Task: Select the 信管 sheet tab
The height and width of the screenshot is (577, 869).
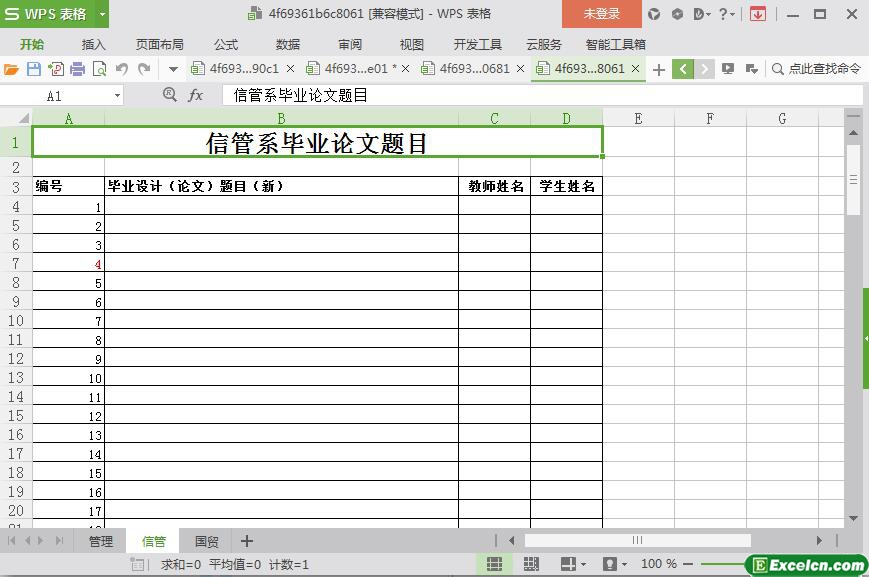Action: click(154, 542)
